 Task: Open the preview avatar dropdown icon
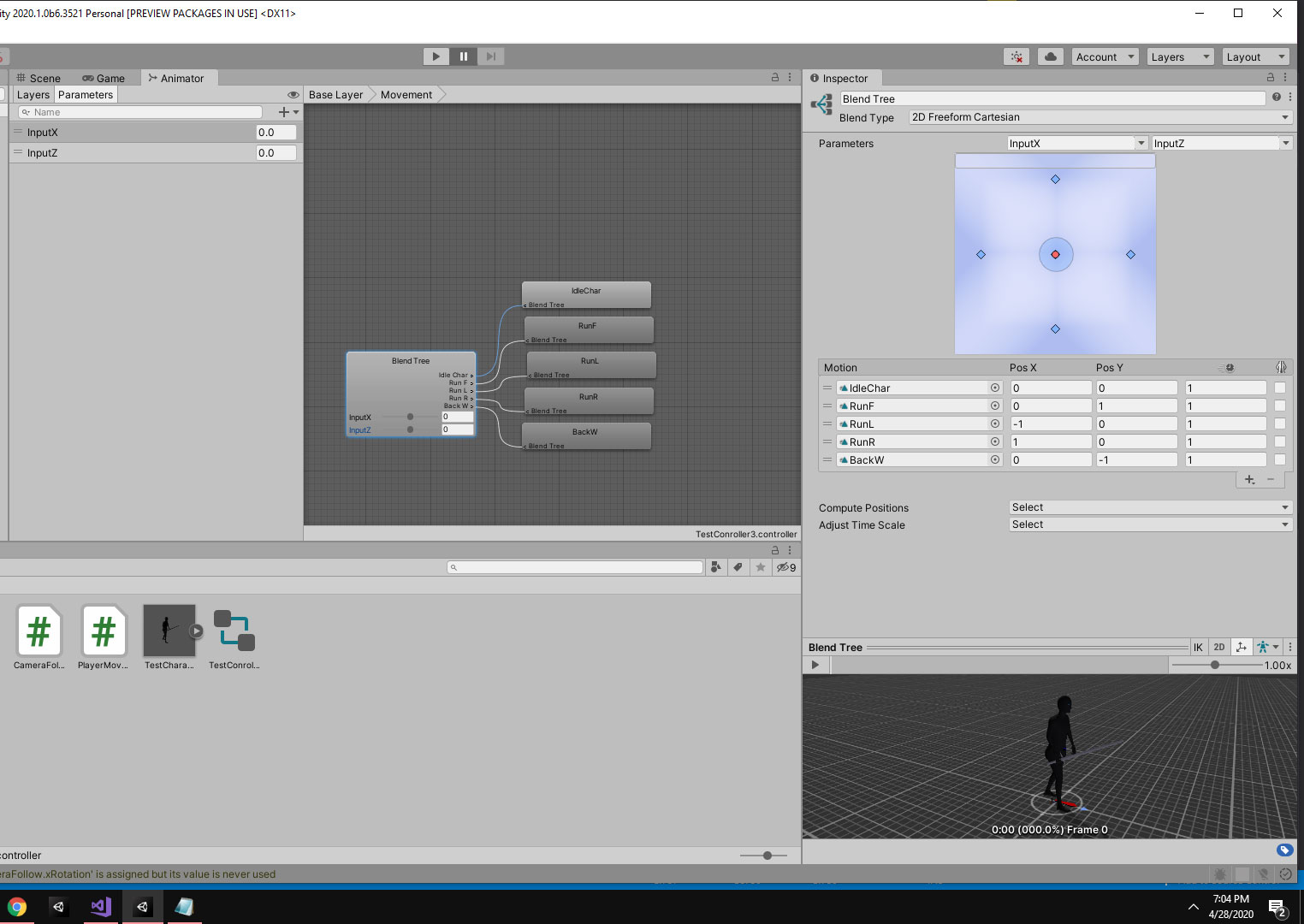tap(1268, 648)
